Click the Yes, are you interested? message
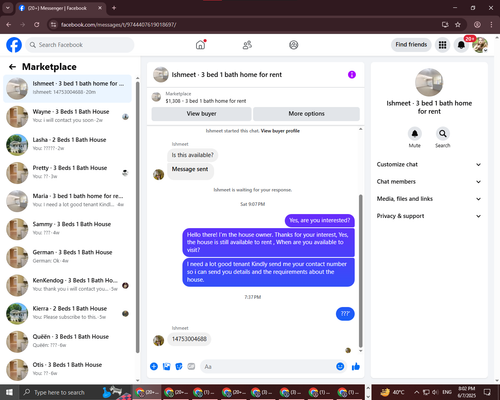Screen dimensions: 500x400 319,220
